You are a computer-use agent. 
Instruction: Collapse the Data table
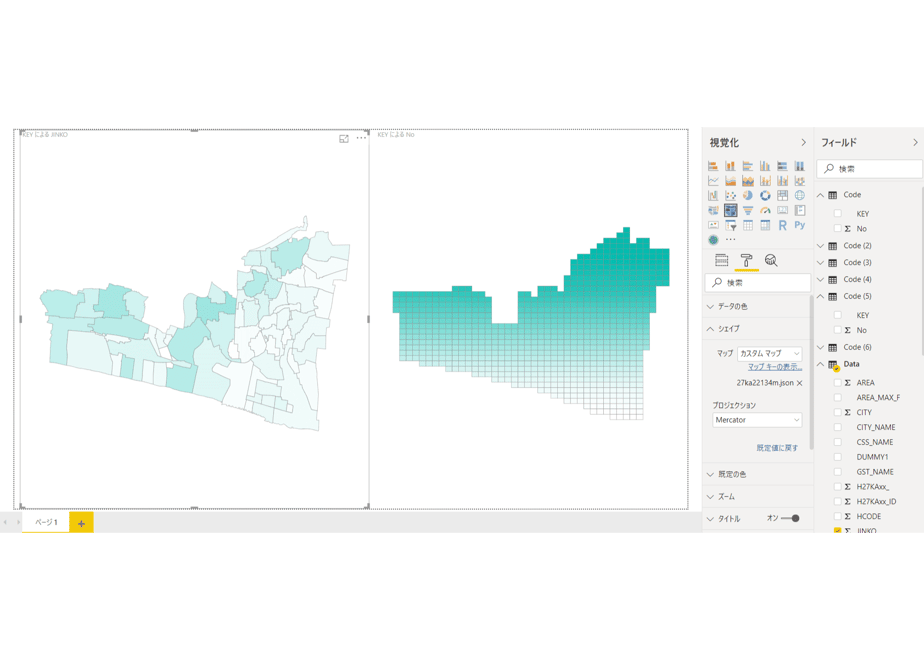coord(820,364)
